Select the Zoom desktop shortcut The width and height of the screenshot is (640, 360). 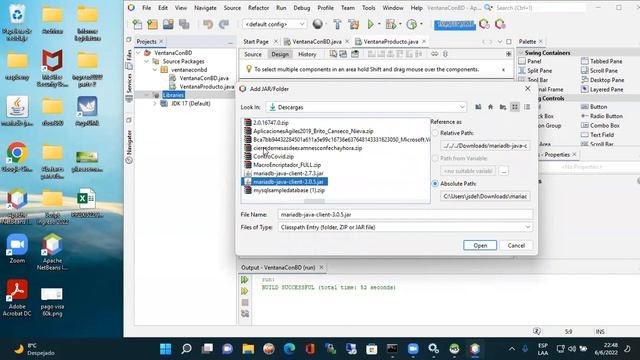click(17, 249)
